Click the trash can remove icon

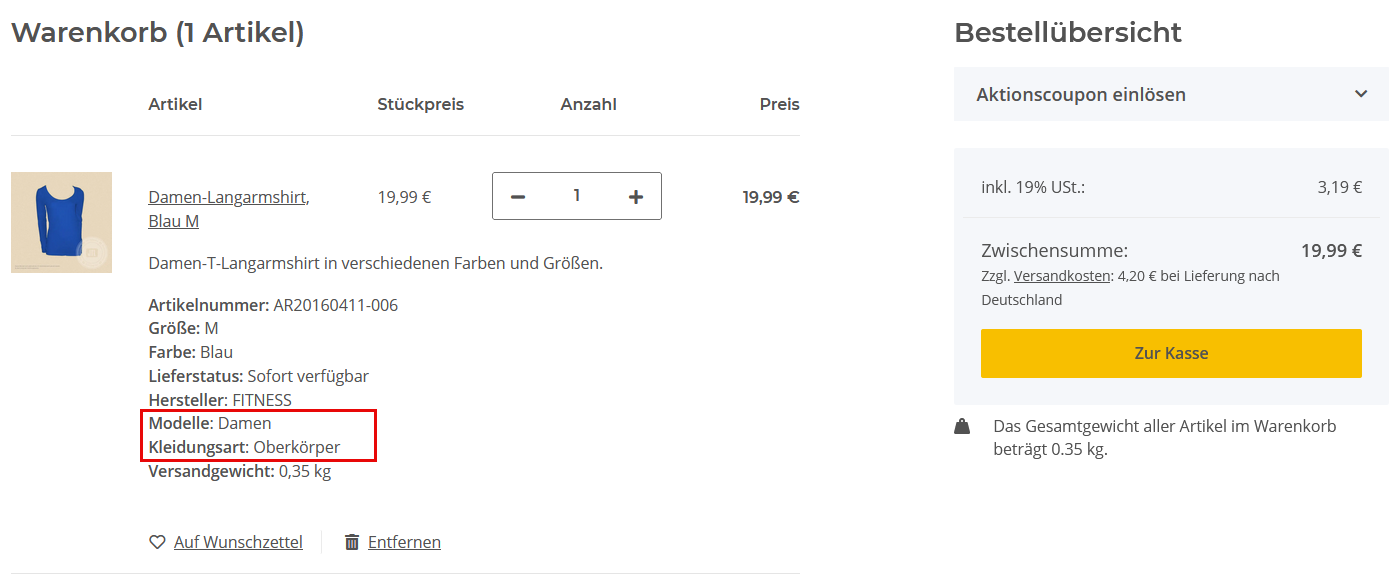click(x=352, y=542)
